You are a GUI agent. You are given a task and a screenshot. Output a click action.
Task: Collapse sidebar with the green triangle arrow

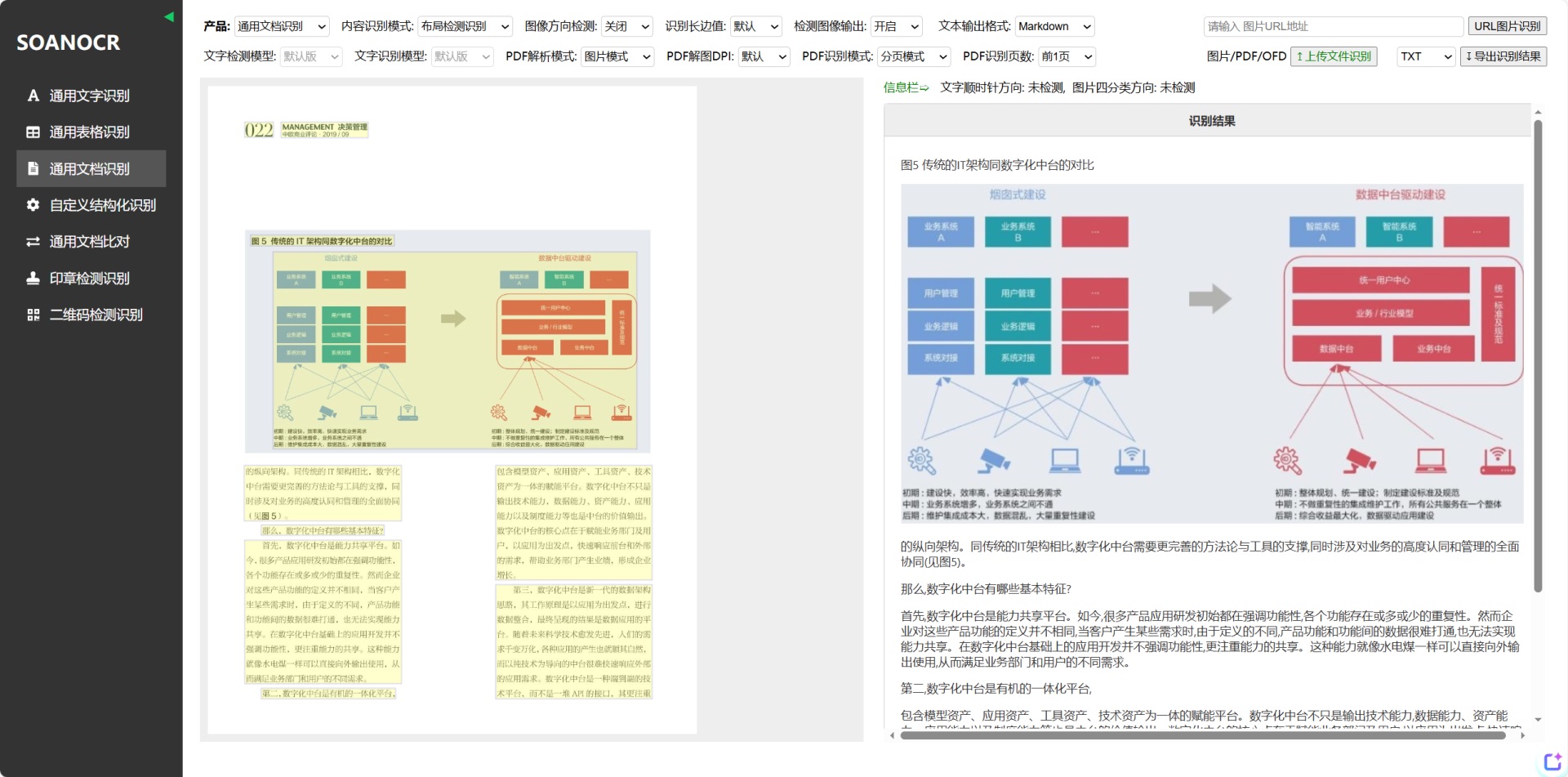[169, 16]
